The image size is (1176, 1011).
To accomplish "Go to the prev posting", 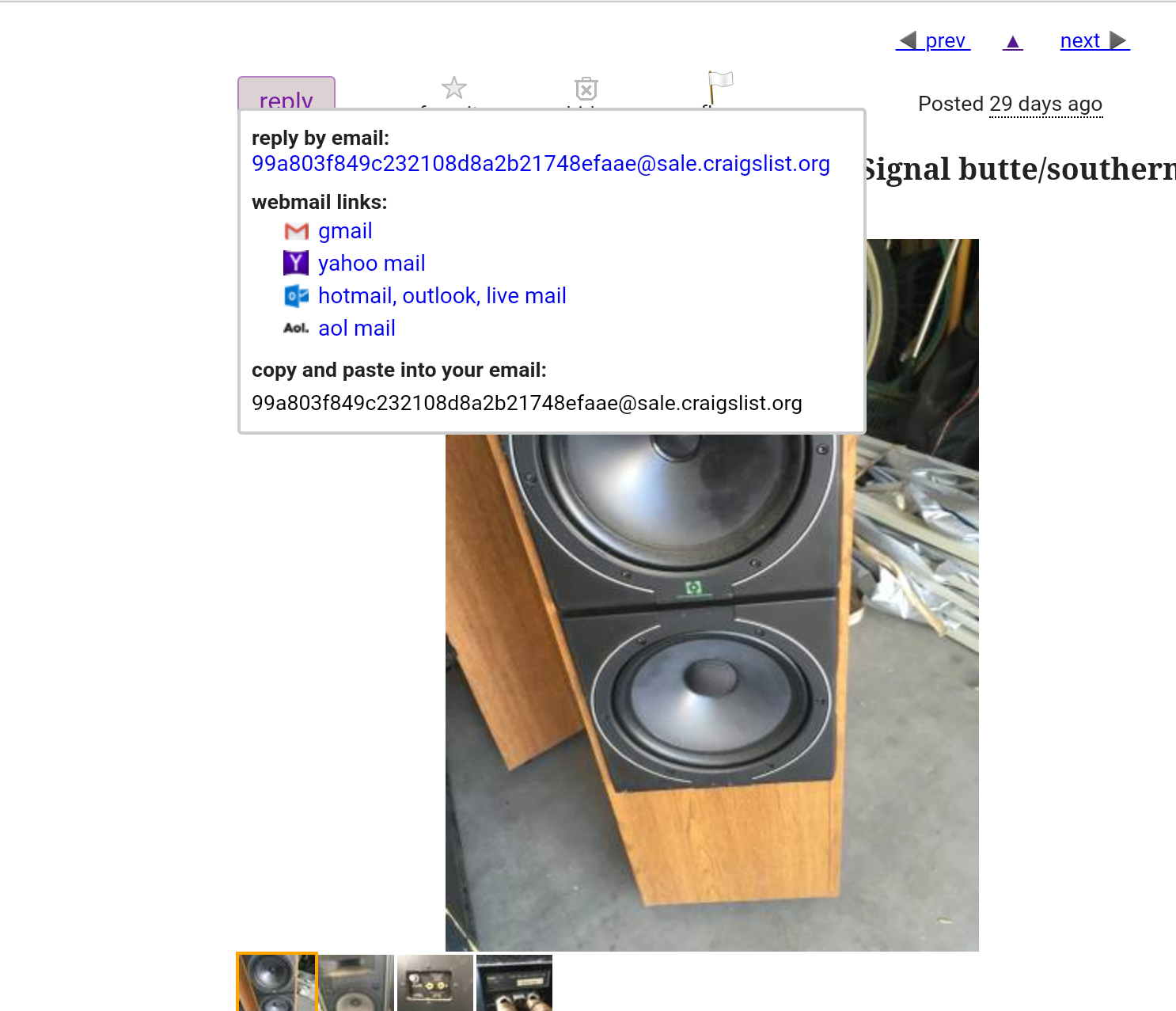I will [x=934, y=41].
